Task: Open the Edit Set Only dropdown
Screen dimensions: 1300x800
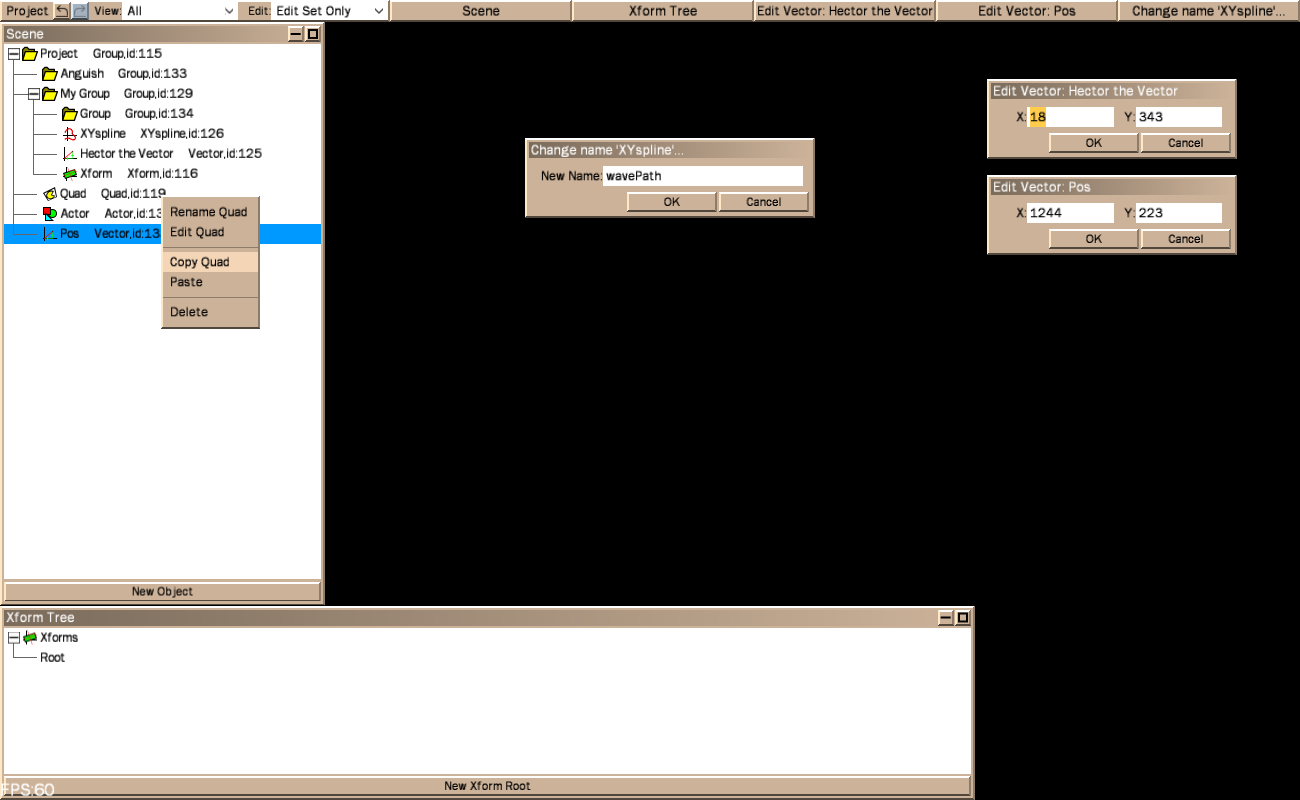Action: pos(330,11)
